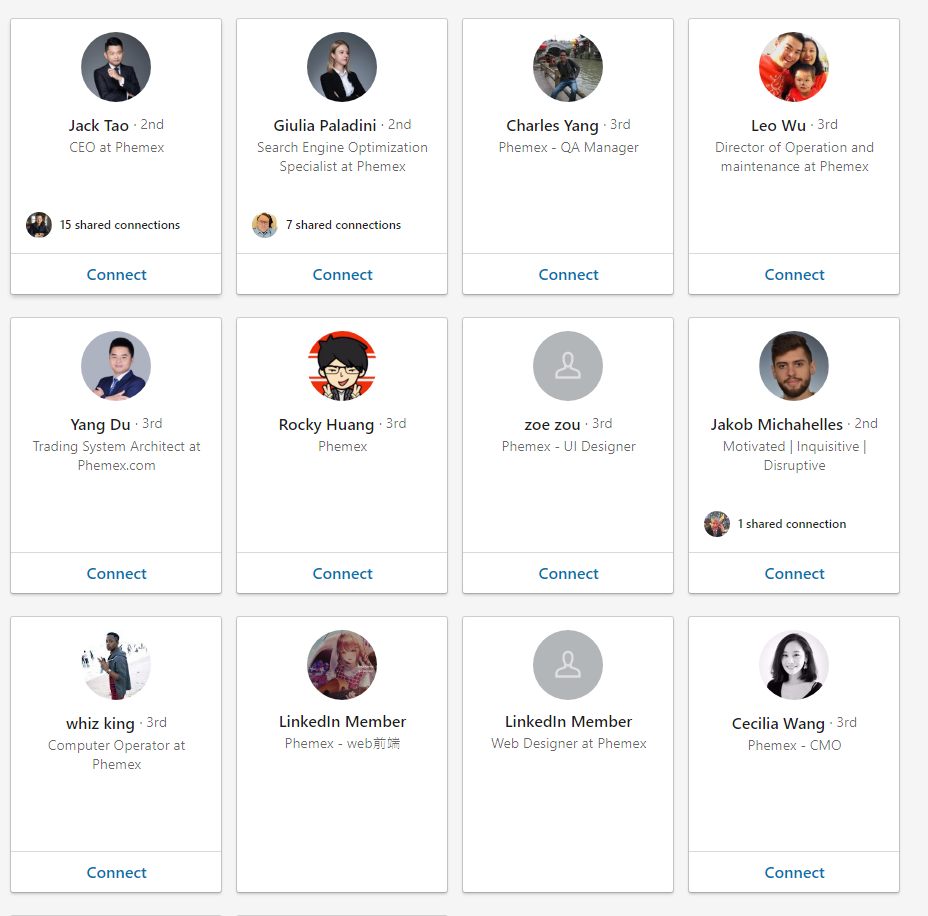Click Rocky Huang's cartoon avatar

342,366
